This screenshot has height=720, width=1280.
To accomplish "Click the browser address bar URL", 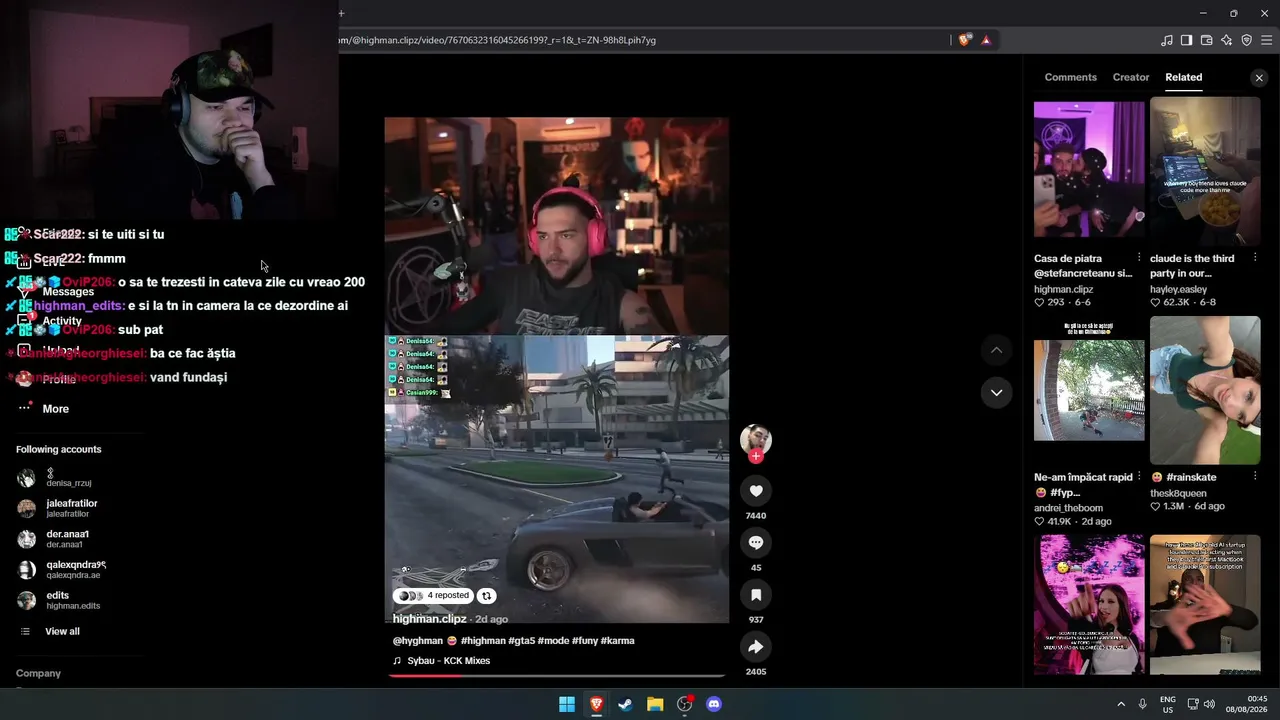I will pyautogui.click(x=497, y=40).
